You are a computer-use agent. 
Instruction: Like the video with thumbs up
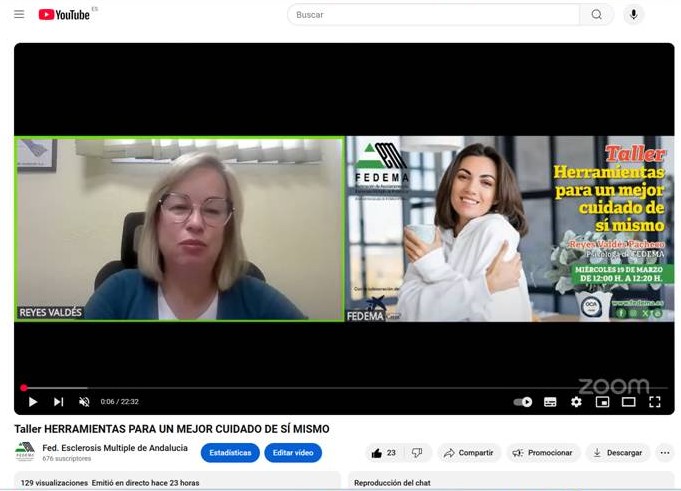(384, 453)
